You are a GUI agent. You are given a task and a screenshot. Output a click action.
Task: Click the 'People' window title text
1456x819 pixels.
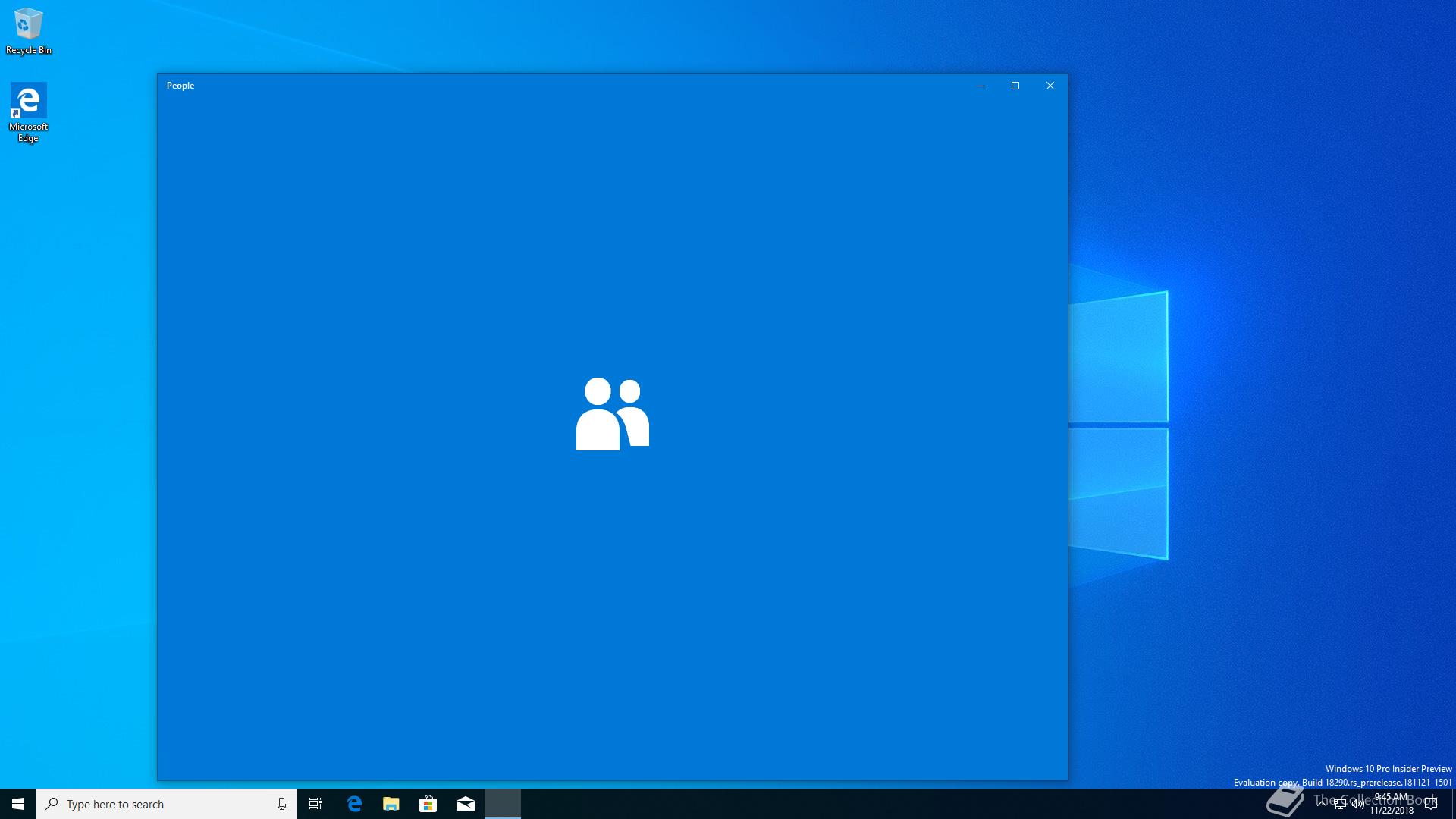(180, 86)
